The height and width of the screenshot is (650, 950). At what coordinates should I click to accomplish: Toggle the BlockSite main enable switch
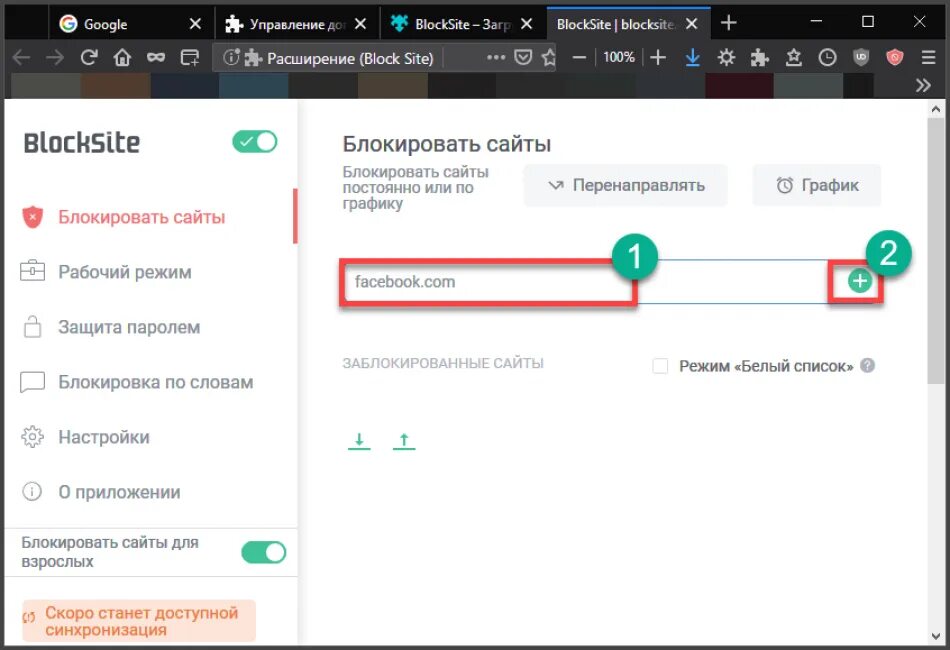[254, 142]
